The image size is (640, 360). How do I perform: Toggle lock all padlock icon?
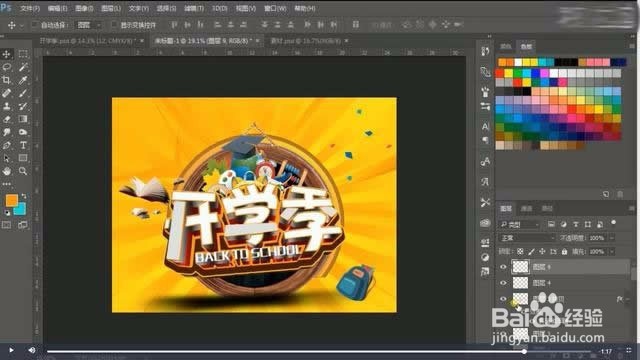point(564,251)
